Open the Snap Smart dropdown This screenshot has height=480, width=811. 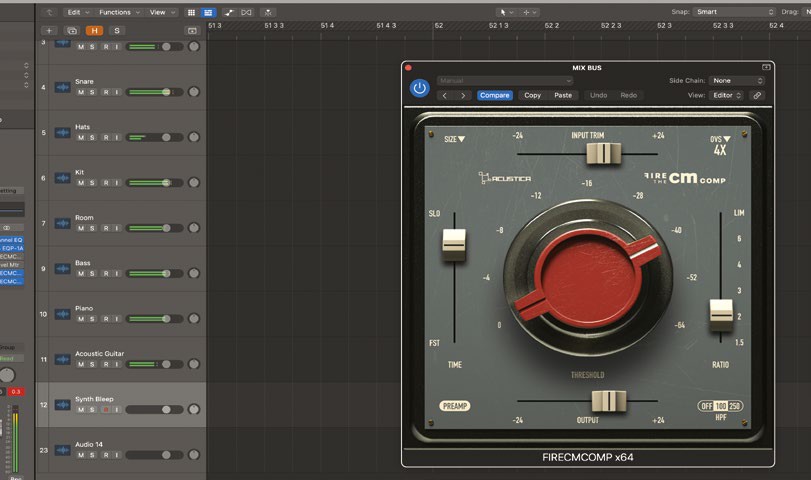pyautogui.click(x=734, y=11)
